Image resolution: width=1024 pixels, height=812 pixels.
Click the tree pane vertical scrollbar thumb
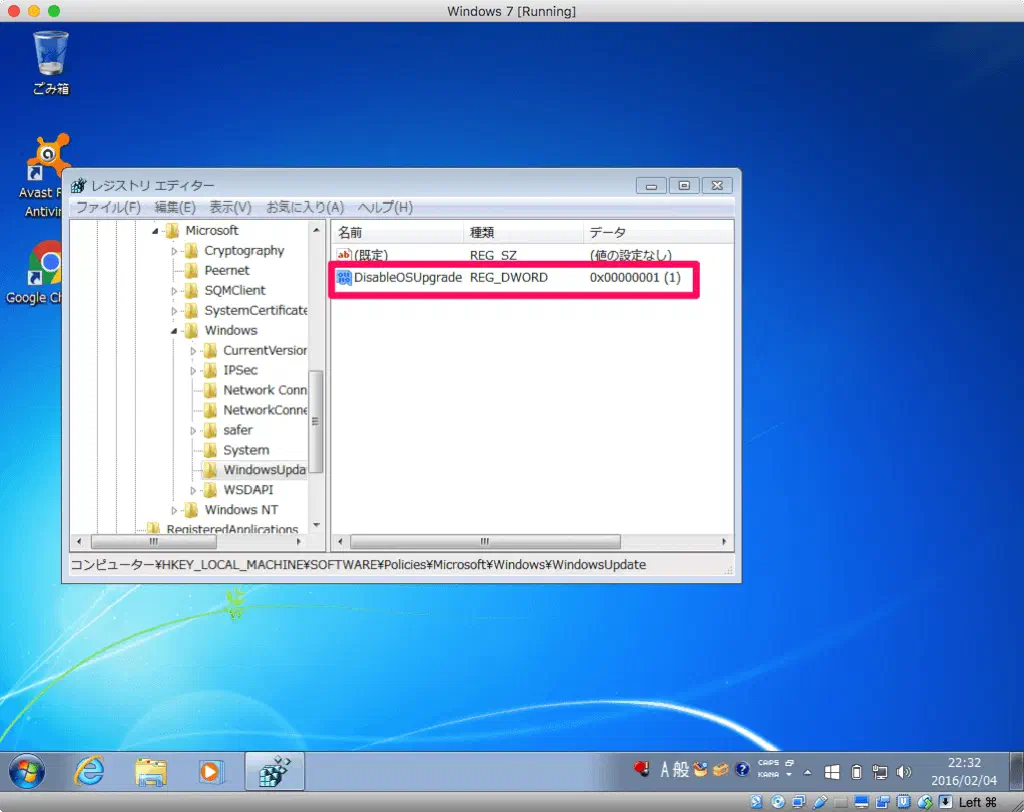pos(317,421)
